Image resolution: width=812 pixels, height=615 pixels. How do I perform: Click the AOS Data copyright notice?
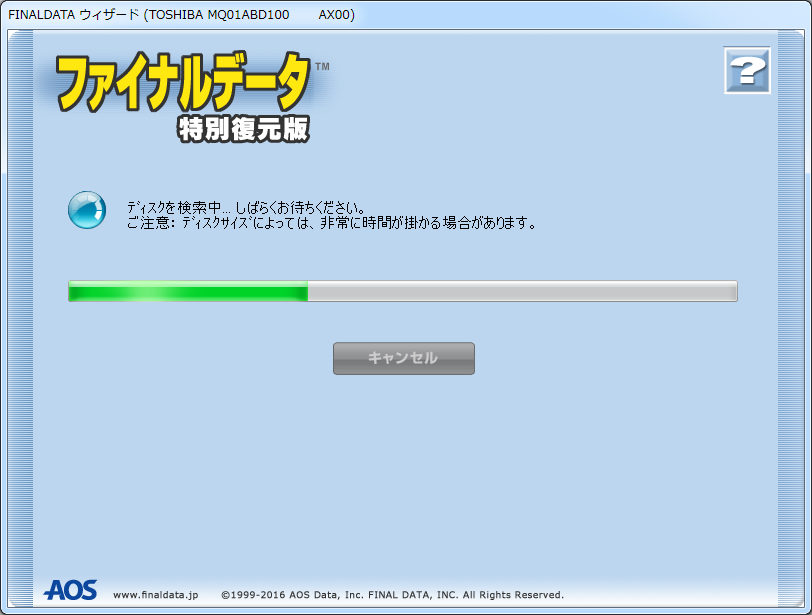point(393,592)
